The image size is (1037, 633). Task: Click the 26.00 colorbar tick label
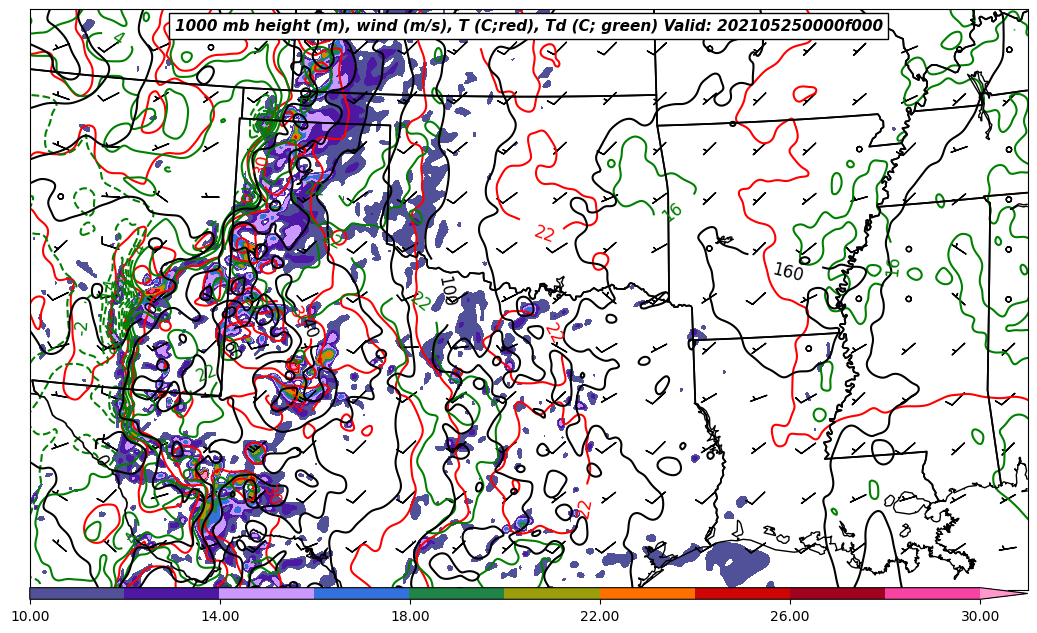[790, 616]
